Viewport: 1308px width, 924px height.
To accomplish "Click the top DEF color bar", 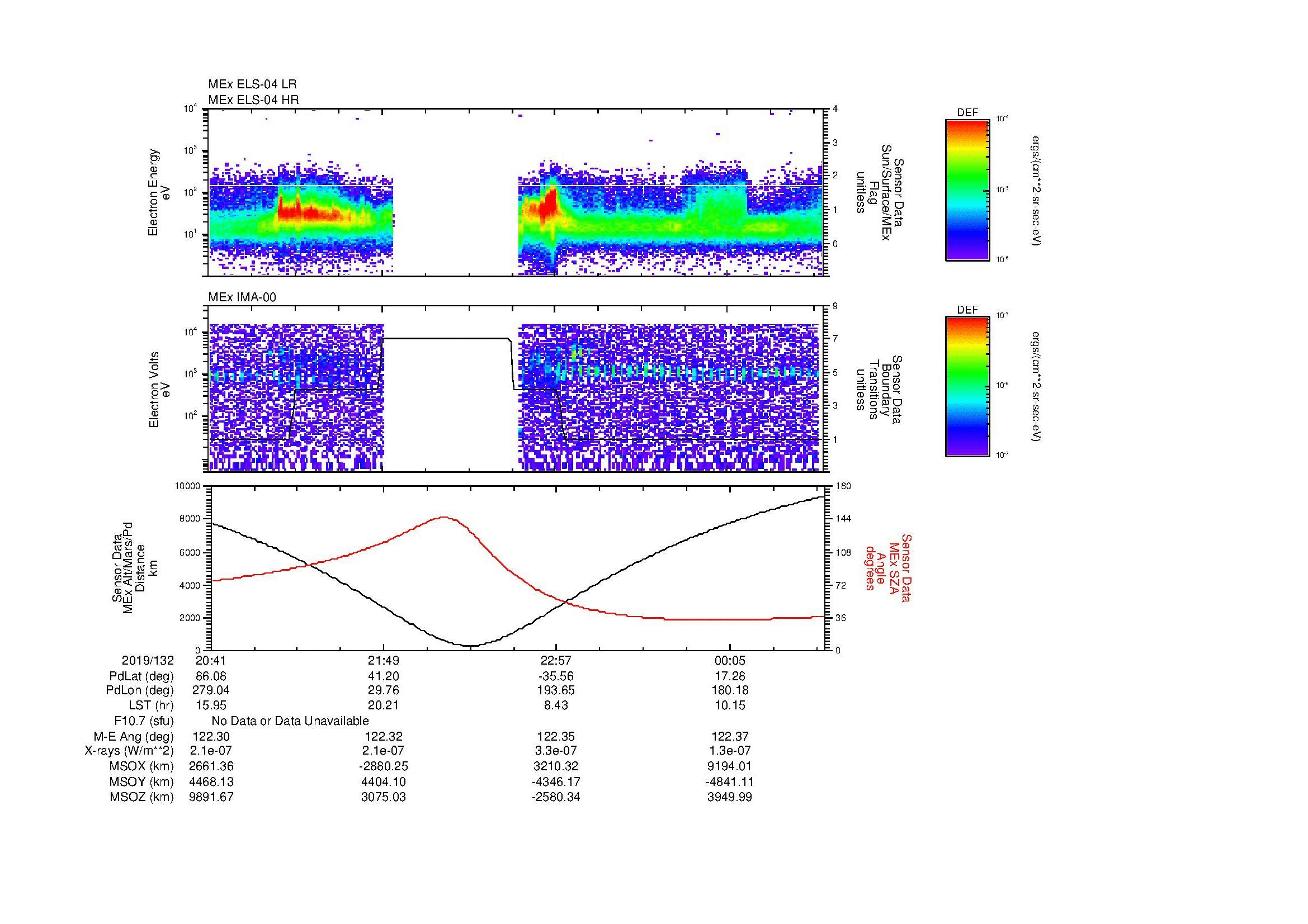I will point(967,189).
